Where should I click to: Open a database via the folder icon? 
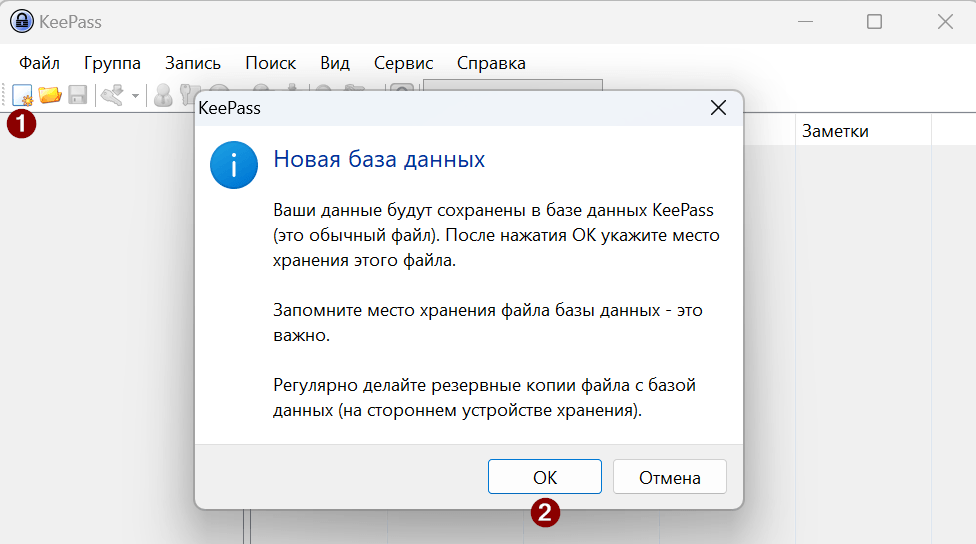pyautogui.click(x=50, y=95)
